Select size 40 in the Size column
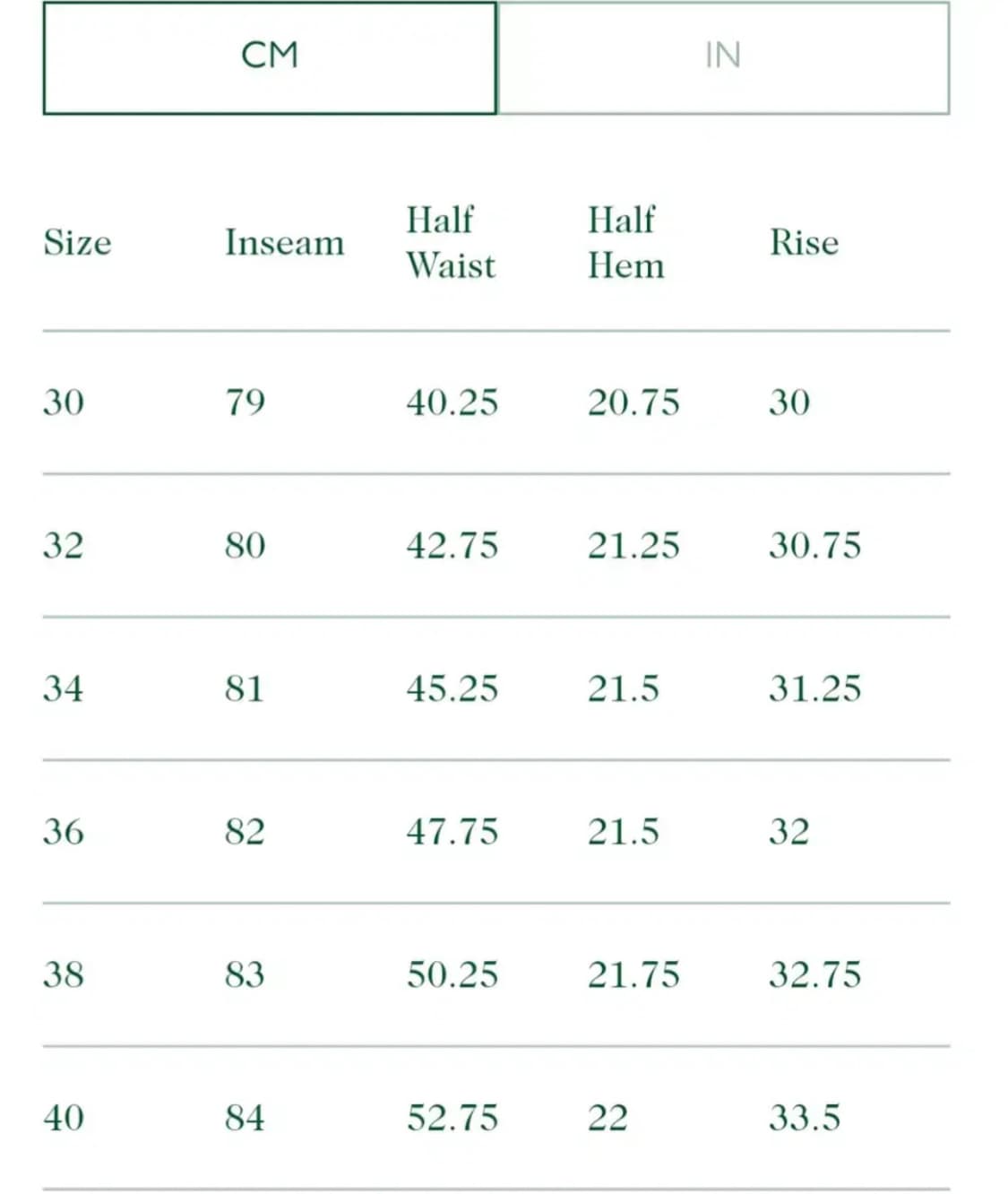 pyautogui.click(x=64, y=1118)
